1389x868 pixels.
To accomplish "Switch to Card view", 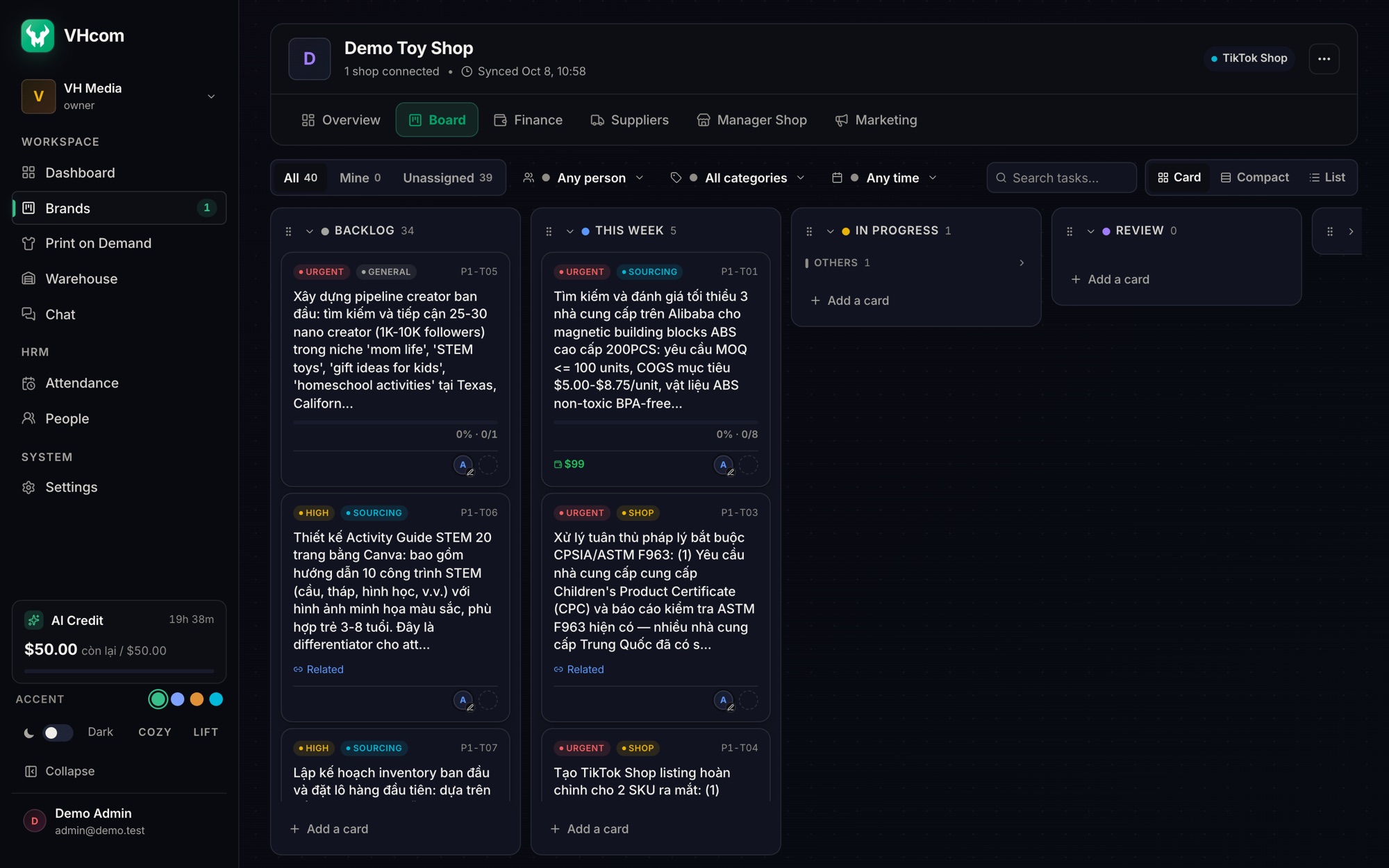I will (1179, 178).
